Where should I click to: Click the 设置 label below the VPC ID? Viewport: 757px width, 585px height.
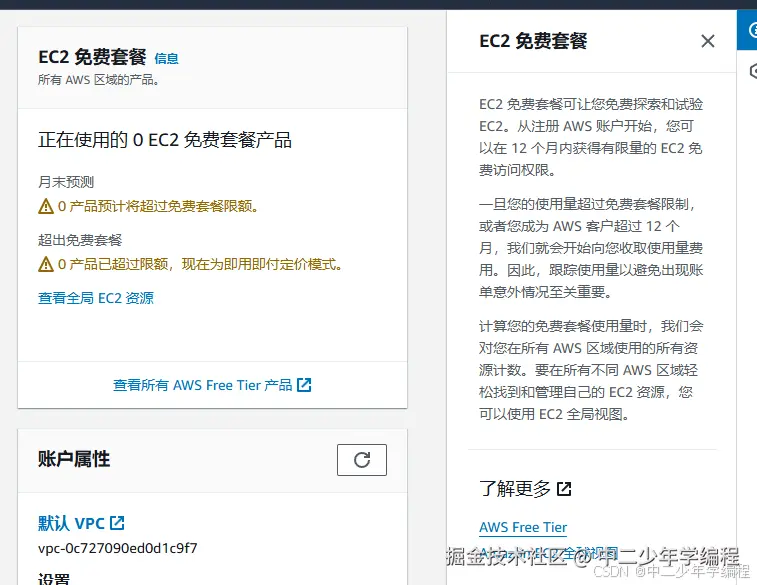point(54,578)
